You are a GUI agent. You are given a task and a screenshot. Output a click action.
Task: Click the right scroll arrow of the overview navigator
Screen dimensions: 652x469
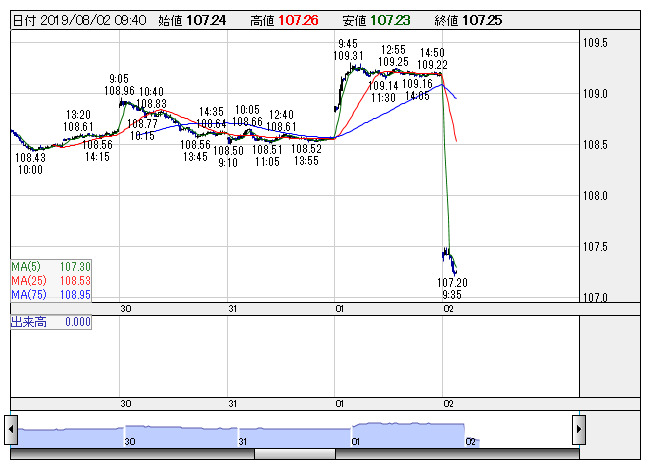point(579,429)
